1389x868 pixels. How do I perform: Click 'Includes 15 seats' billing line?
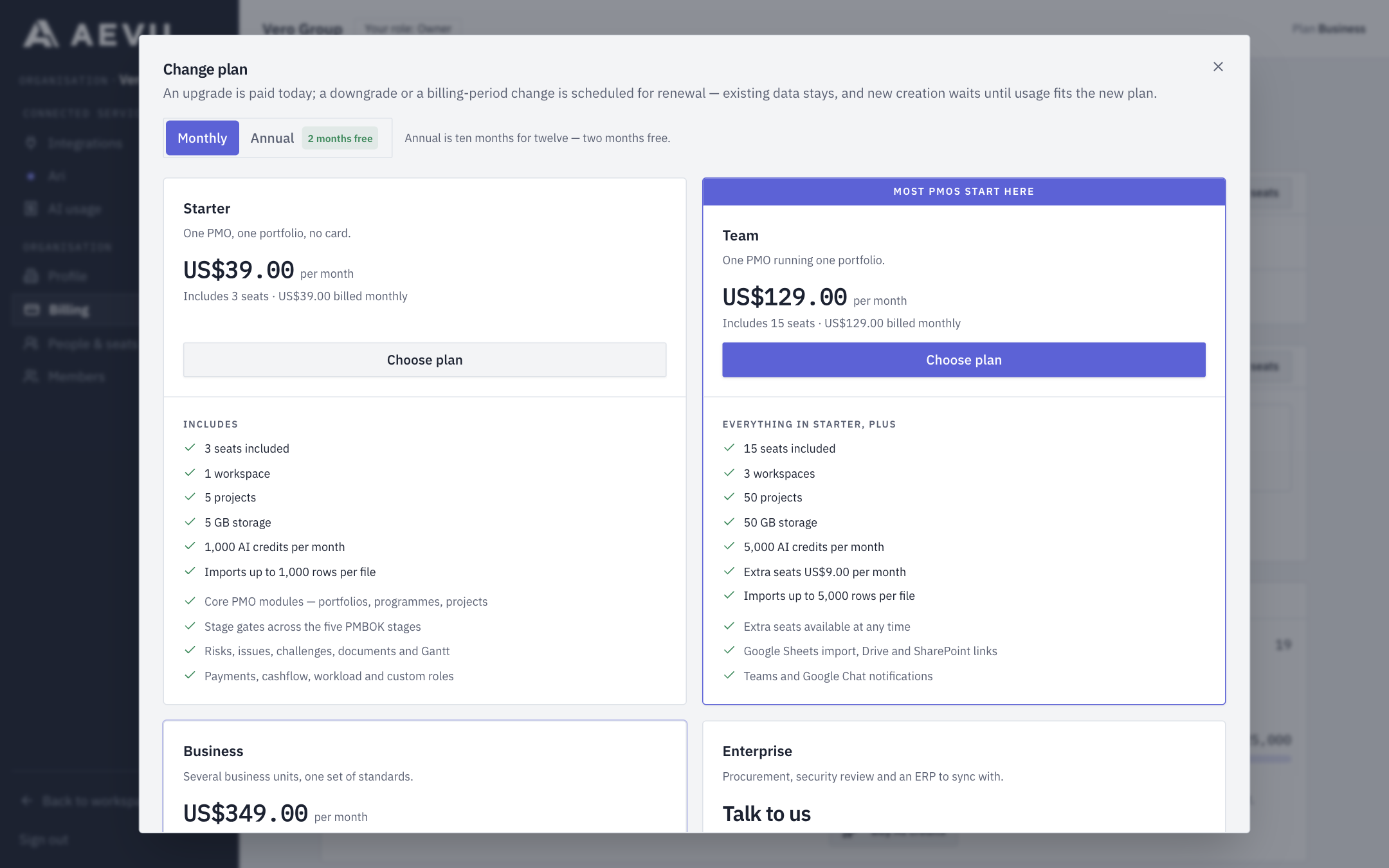click(x=841, y=323)
